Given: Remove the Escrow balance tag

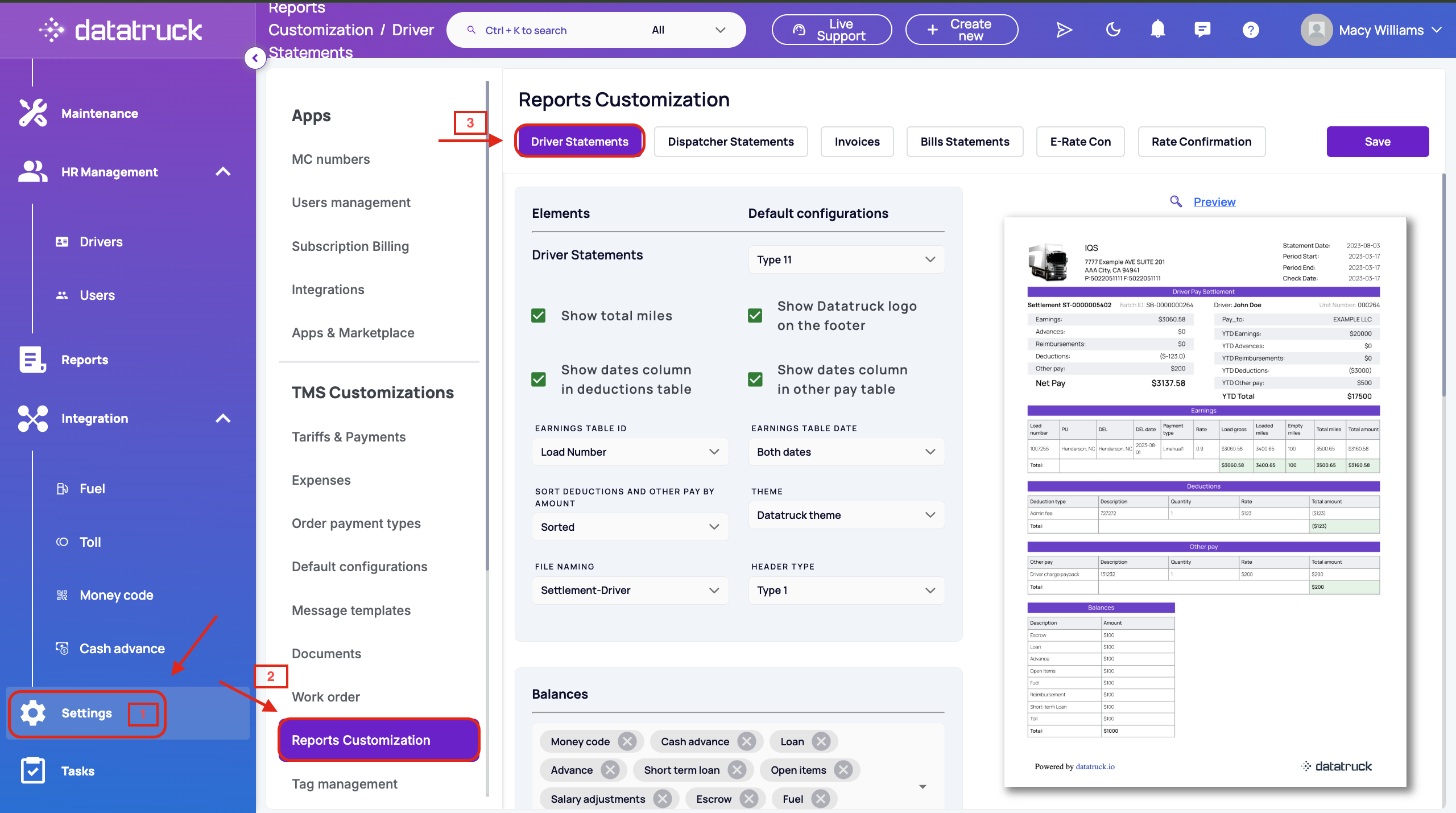Looking at the screenshot, I should 749,799.
